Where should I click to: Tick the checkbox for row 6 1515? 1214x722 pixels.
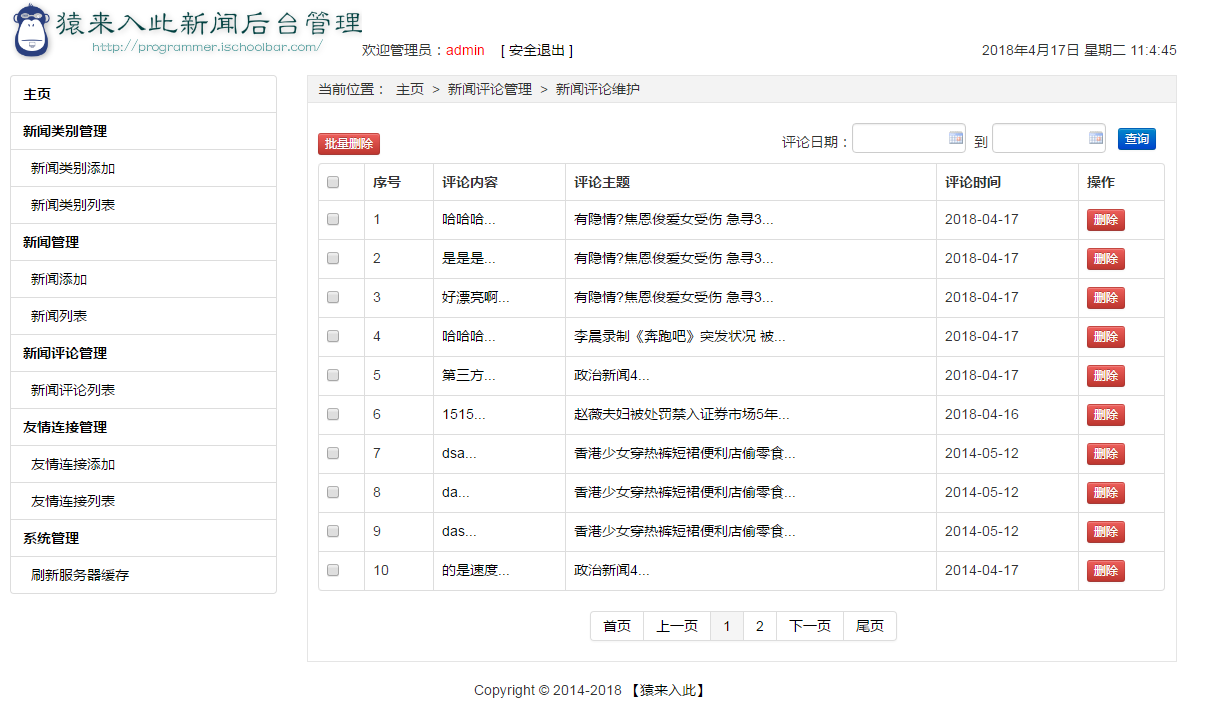tap(333, 414)
